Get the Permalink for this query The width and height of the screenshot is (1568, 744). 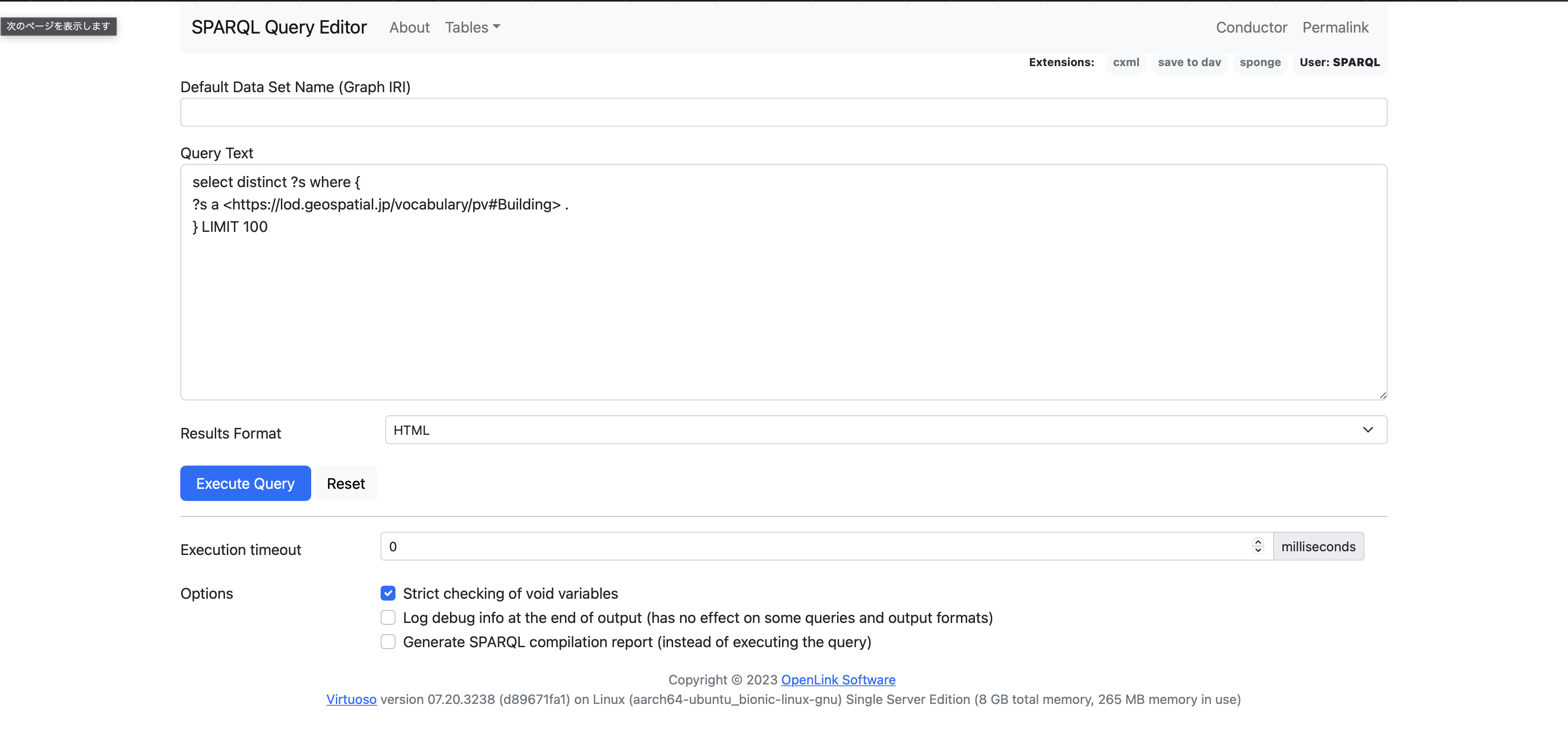coord(1335,27)
